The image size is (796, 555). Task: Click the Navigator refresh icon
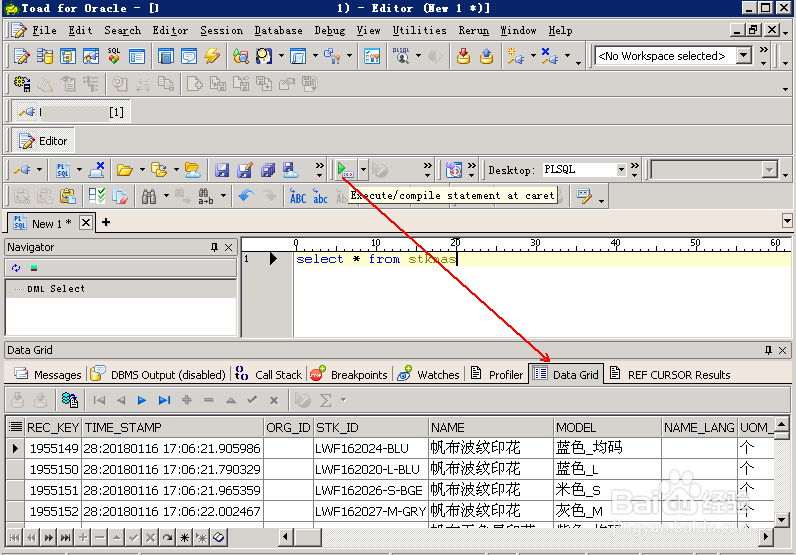16,268
